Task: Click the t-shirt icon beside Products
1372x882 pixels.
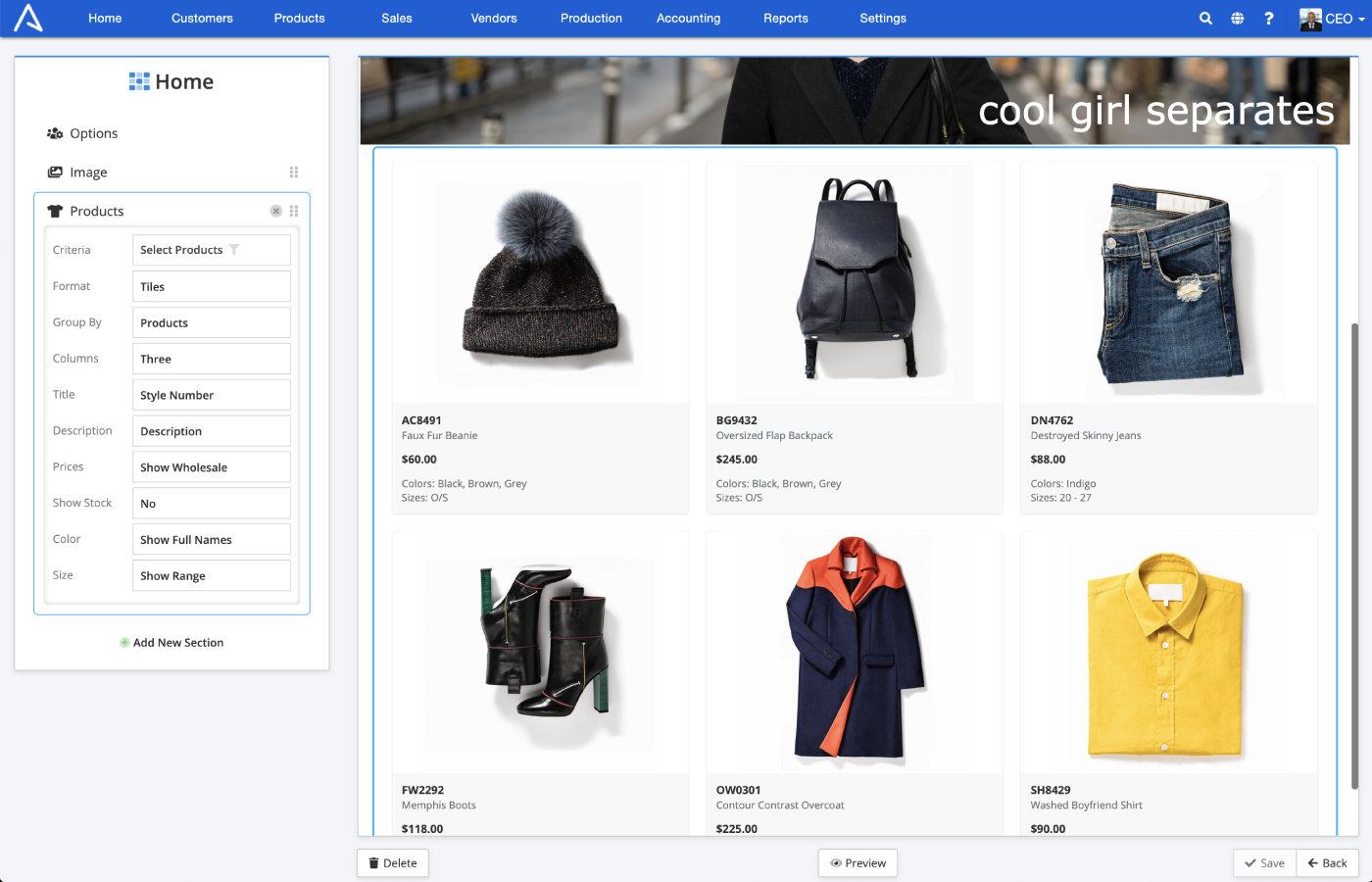Action: 54,210
